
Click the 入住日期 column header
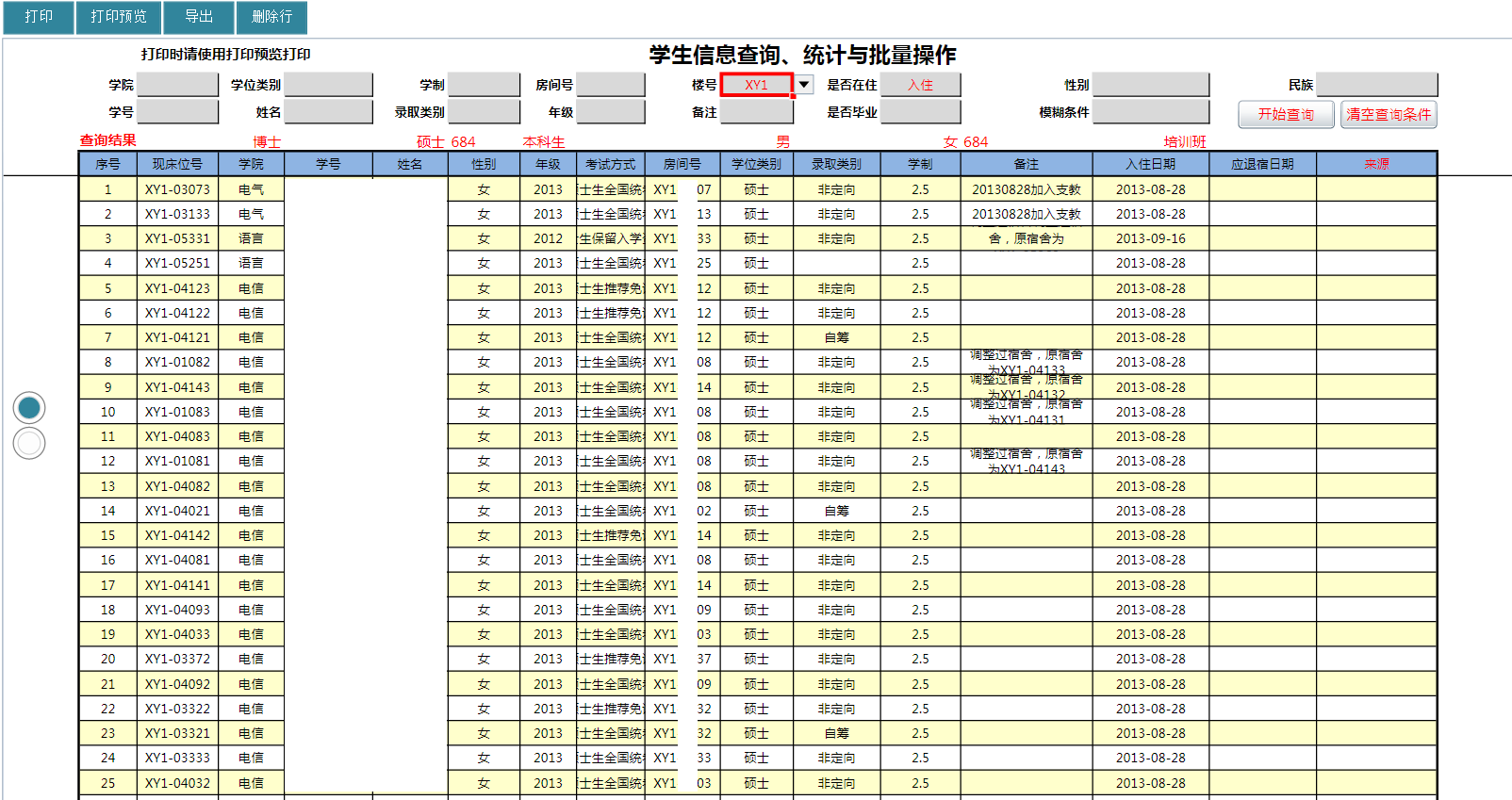pyautogui.click(x=1150, y=164)
